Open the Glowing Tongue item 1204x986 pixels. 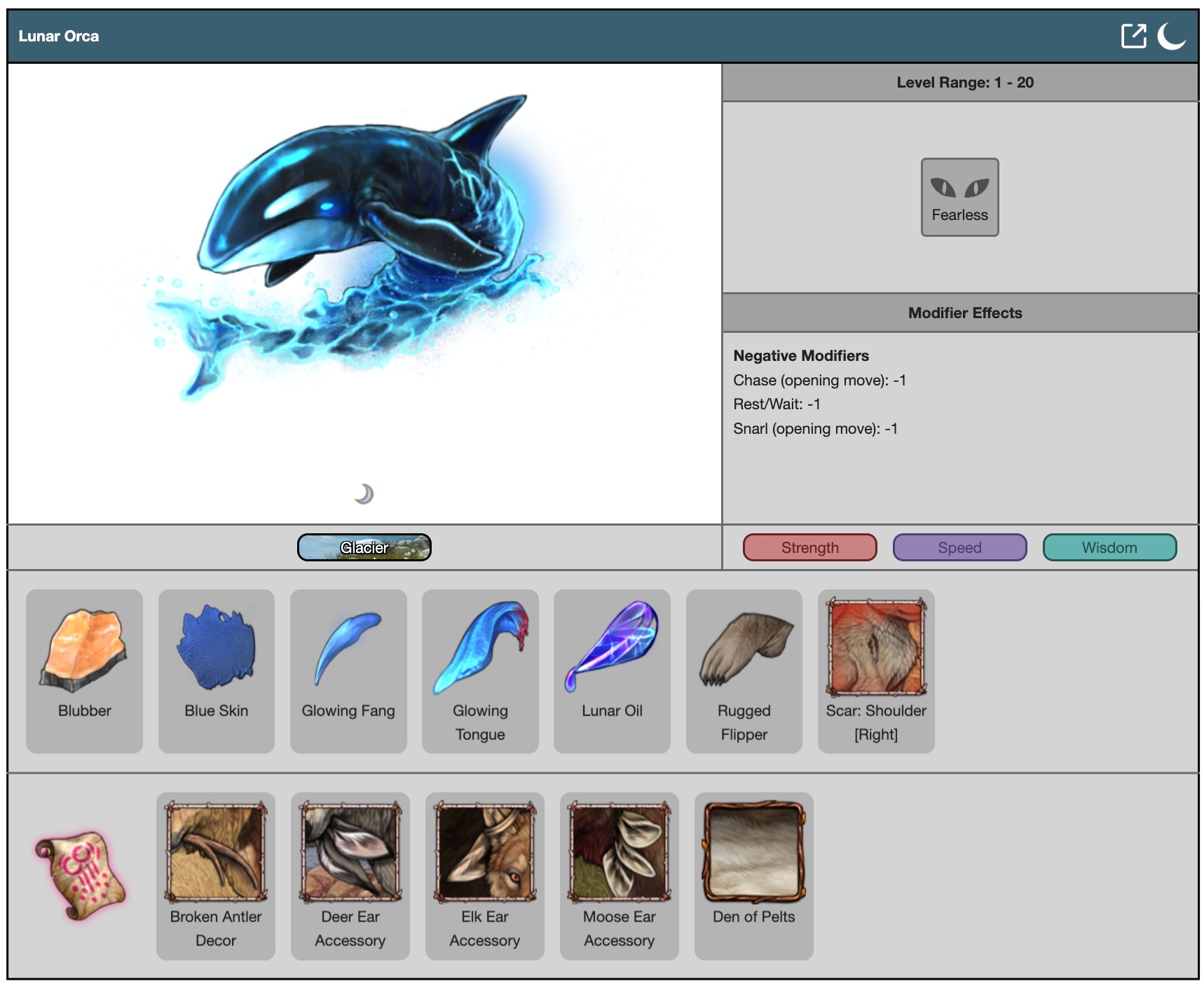coord(480,650)
